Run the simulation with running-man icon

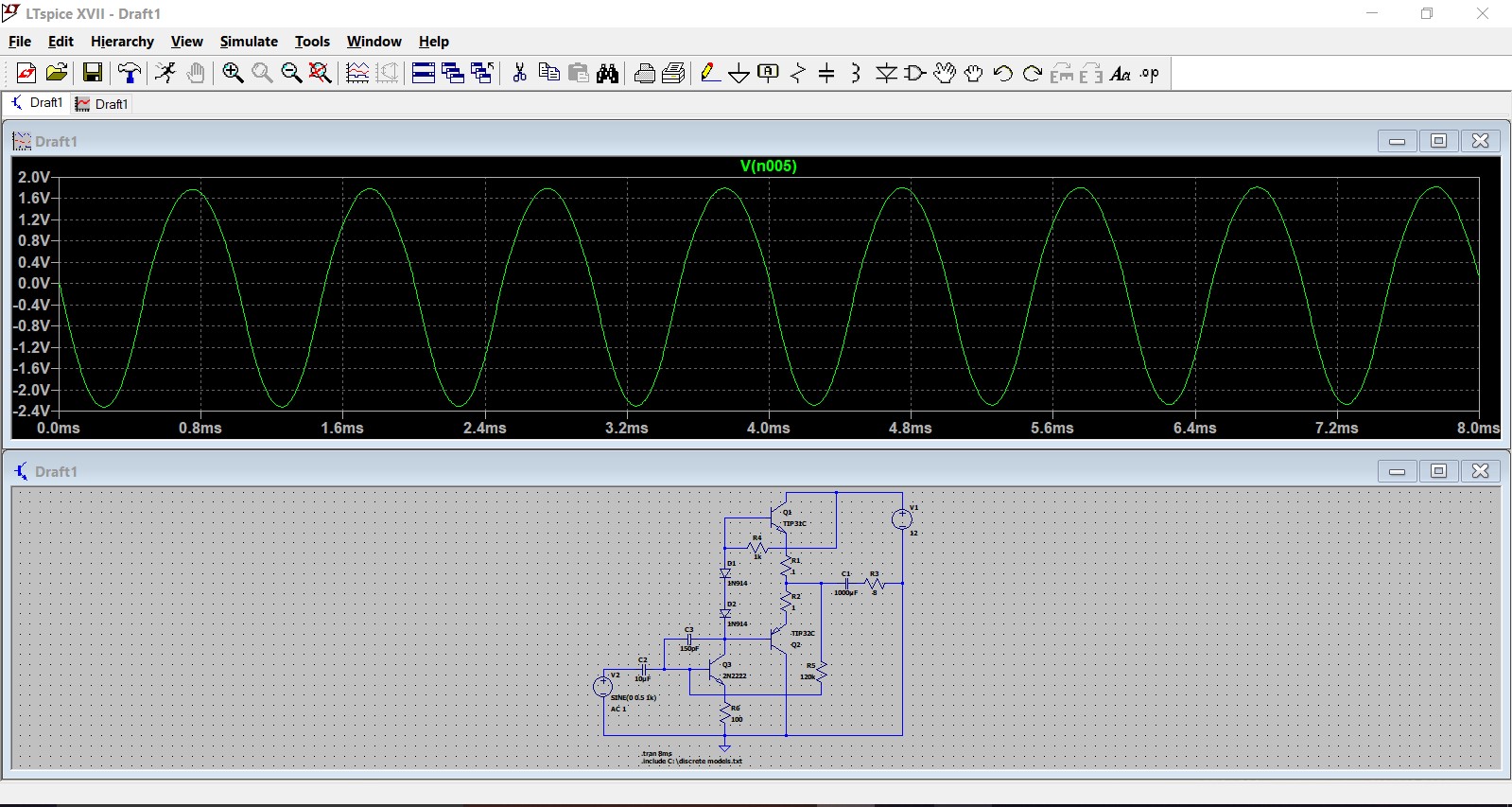[165, 73]
